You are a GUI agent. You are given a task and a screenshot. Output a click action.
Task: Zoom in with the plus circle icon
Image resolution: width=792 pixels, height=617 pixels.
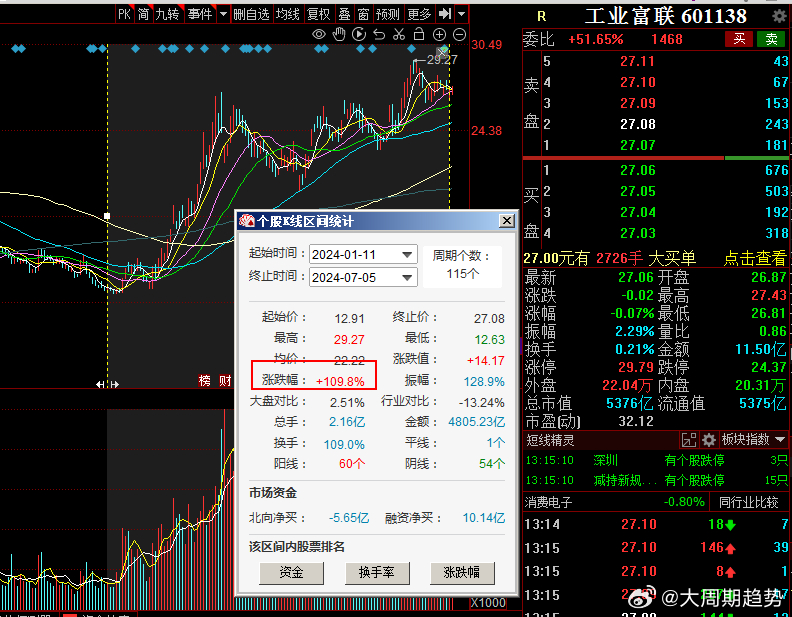click(x=440, y=35)
